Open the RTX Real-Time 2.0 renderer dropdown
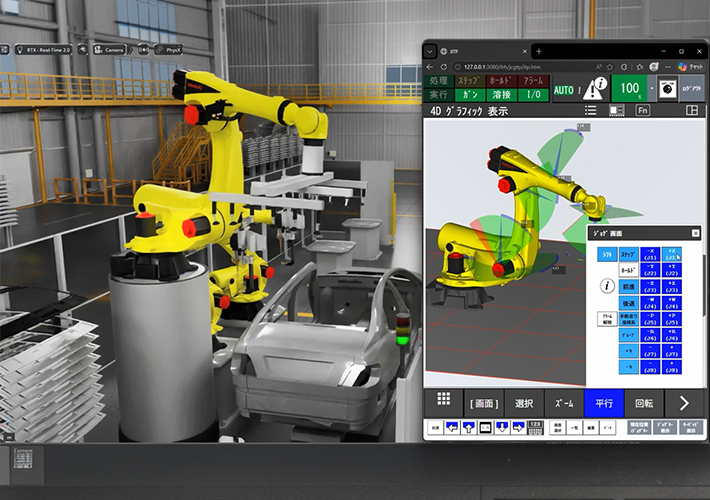The image size is (710, 500). coord(43,49)
